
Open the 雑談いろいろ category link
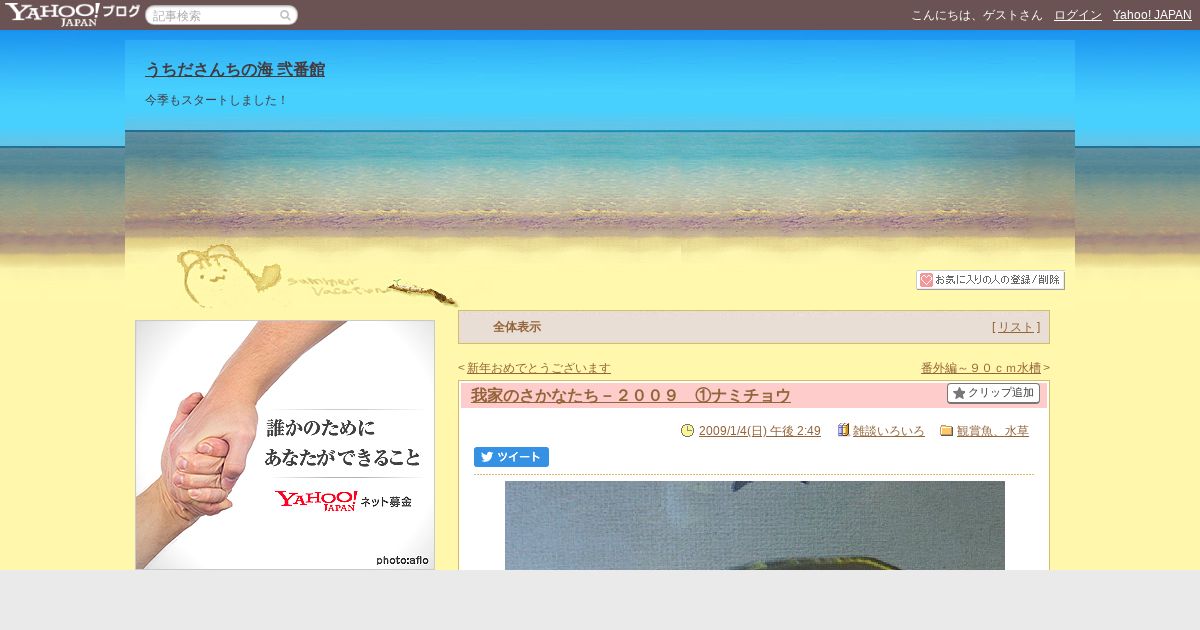[x=889, y=431]
